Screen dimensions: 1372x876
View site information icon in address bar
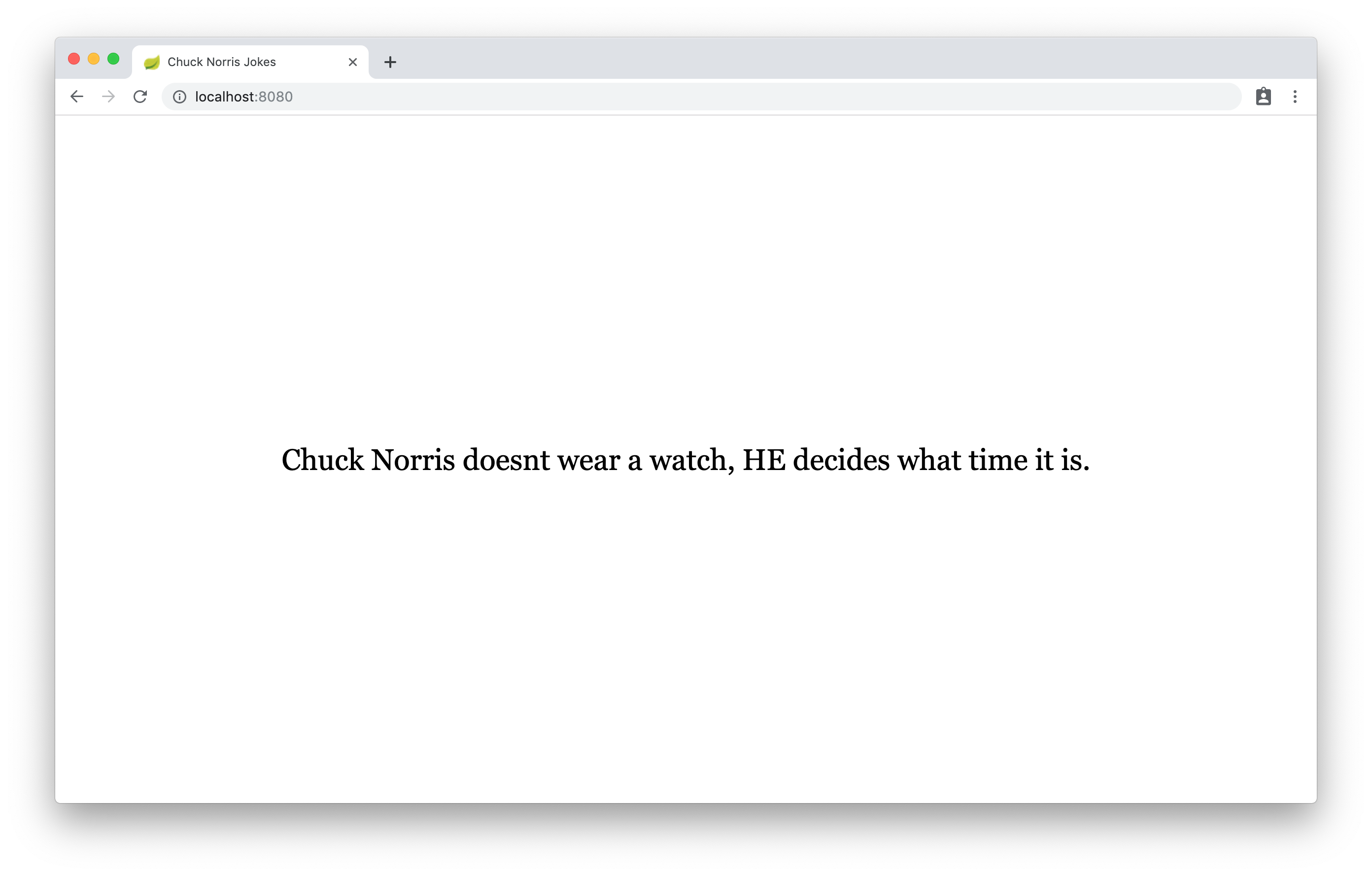pyautogui.click(x=179, y=97)
